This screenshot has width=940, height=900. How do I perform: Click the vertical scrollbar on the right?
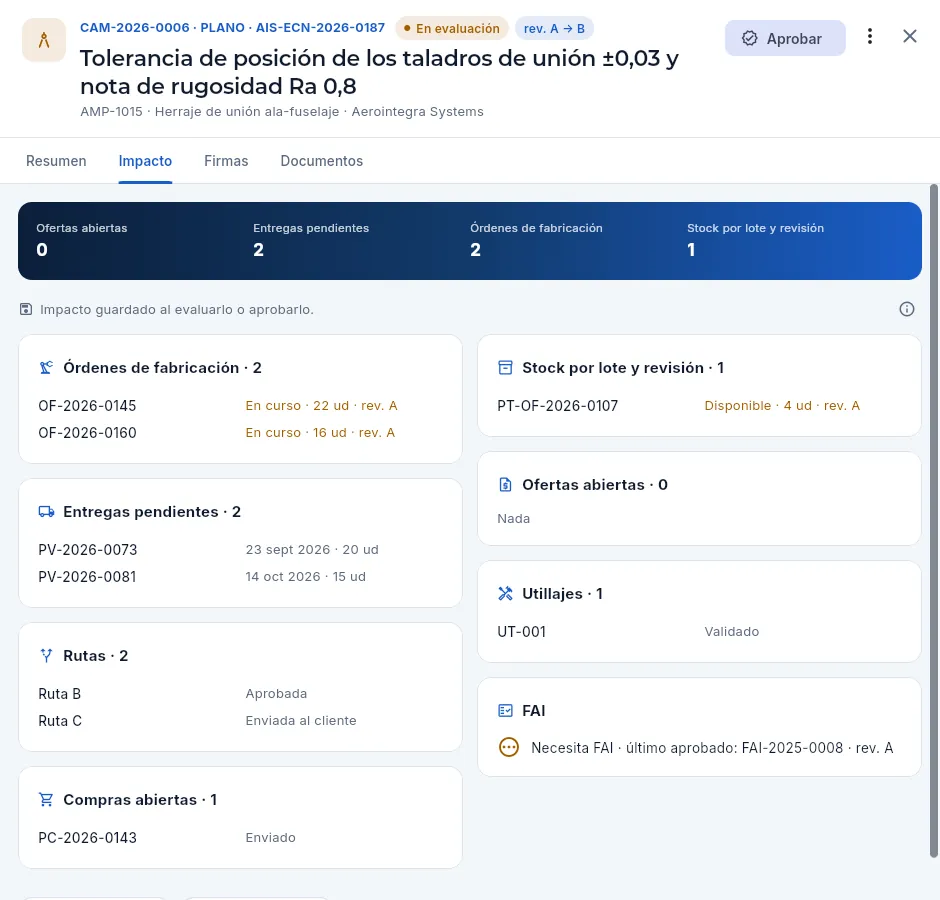[933, 521]
